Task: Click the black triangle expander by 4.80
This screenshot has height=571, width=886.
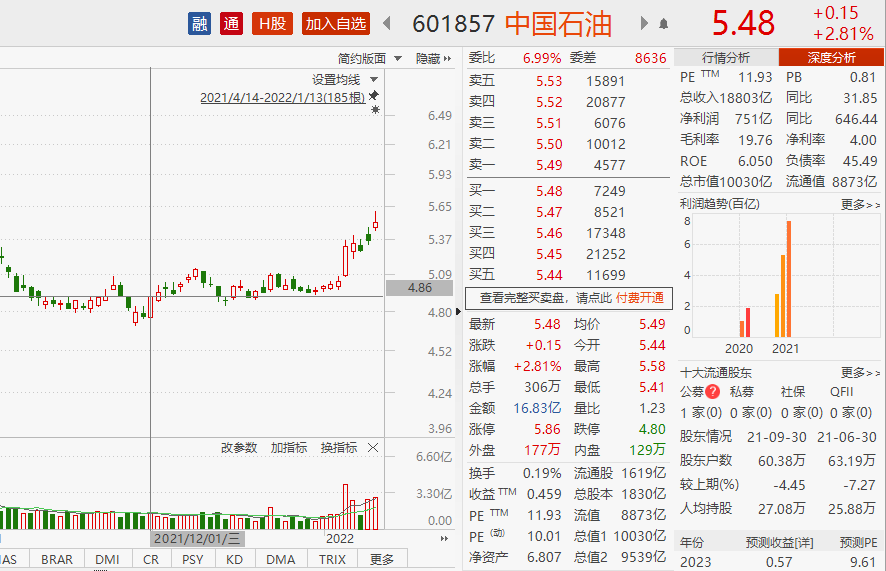Action: point(458,311)
